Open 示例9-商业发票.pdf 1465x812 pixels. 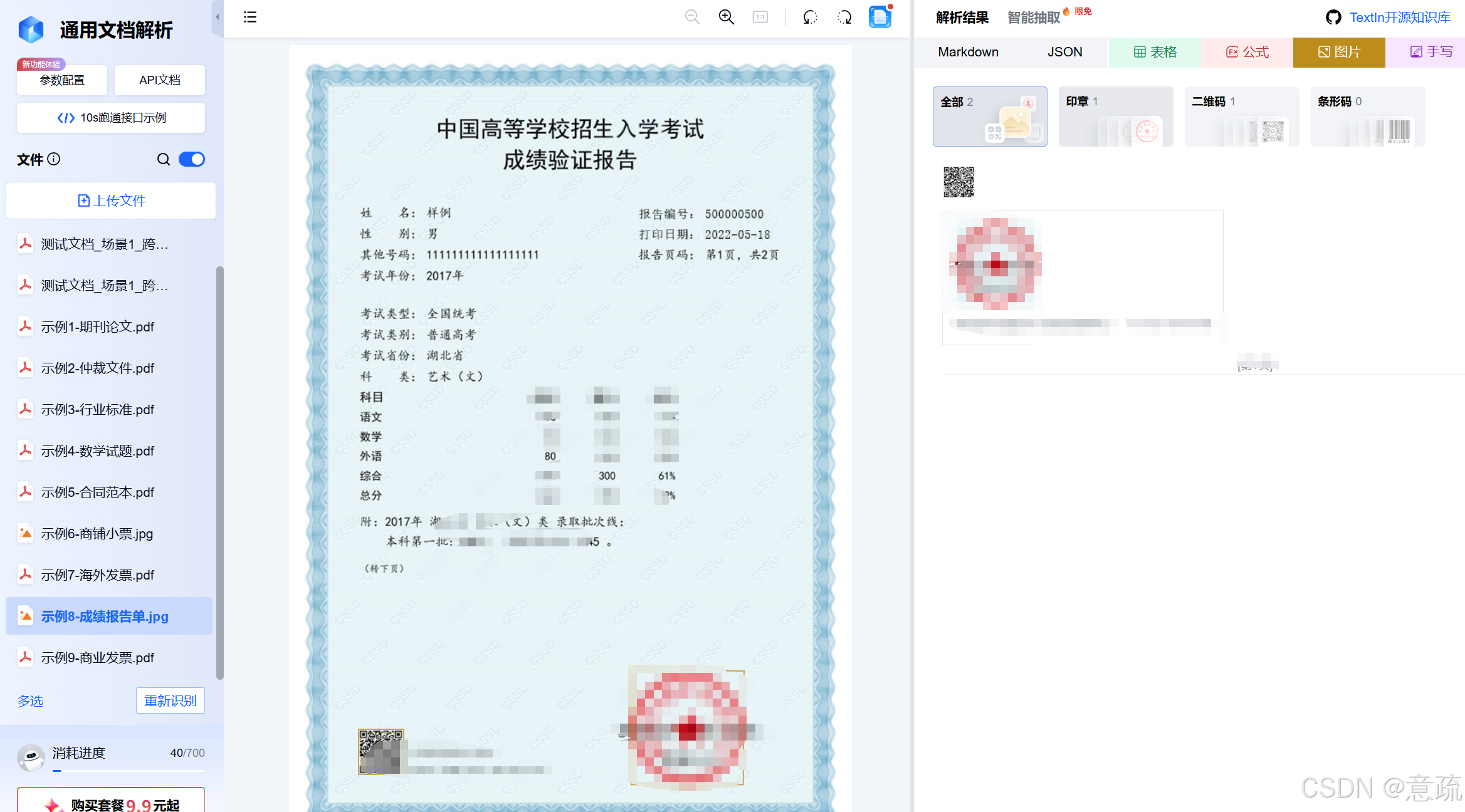[109, 658]
